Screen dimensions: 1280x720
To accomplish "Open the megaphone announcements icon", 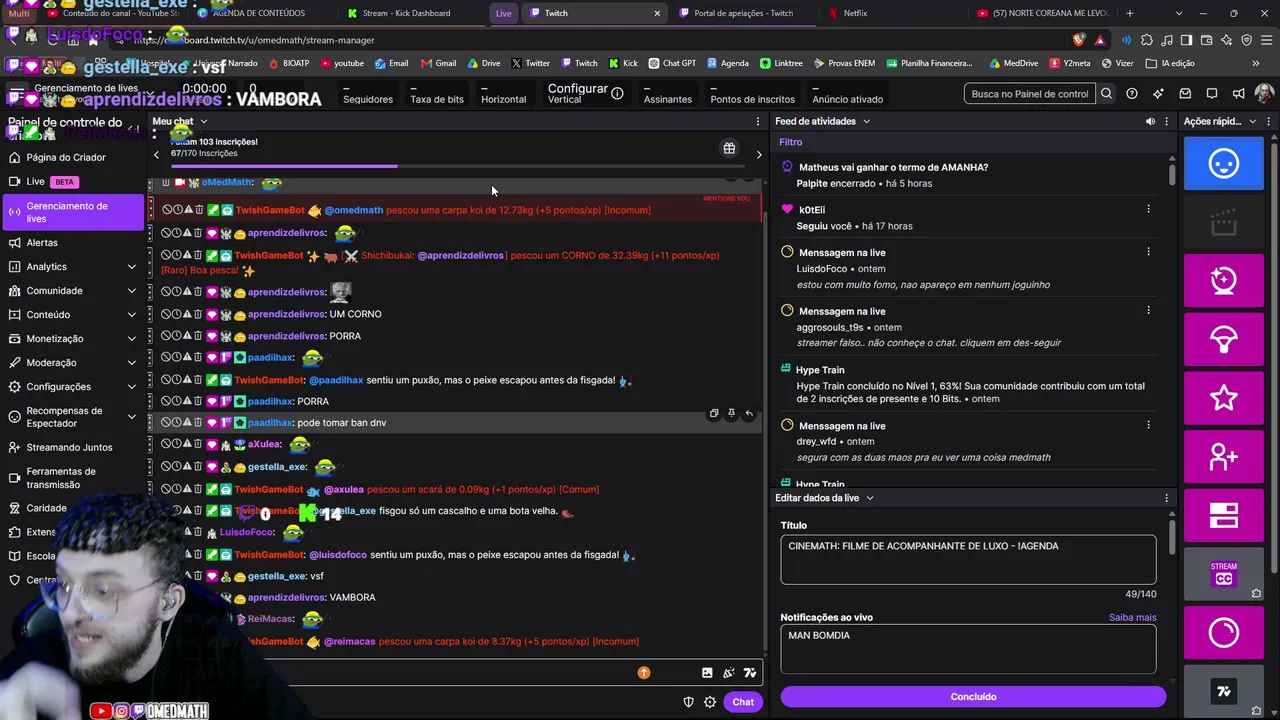I will coord(1238,93).
